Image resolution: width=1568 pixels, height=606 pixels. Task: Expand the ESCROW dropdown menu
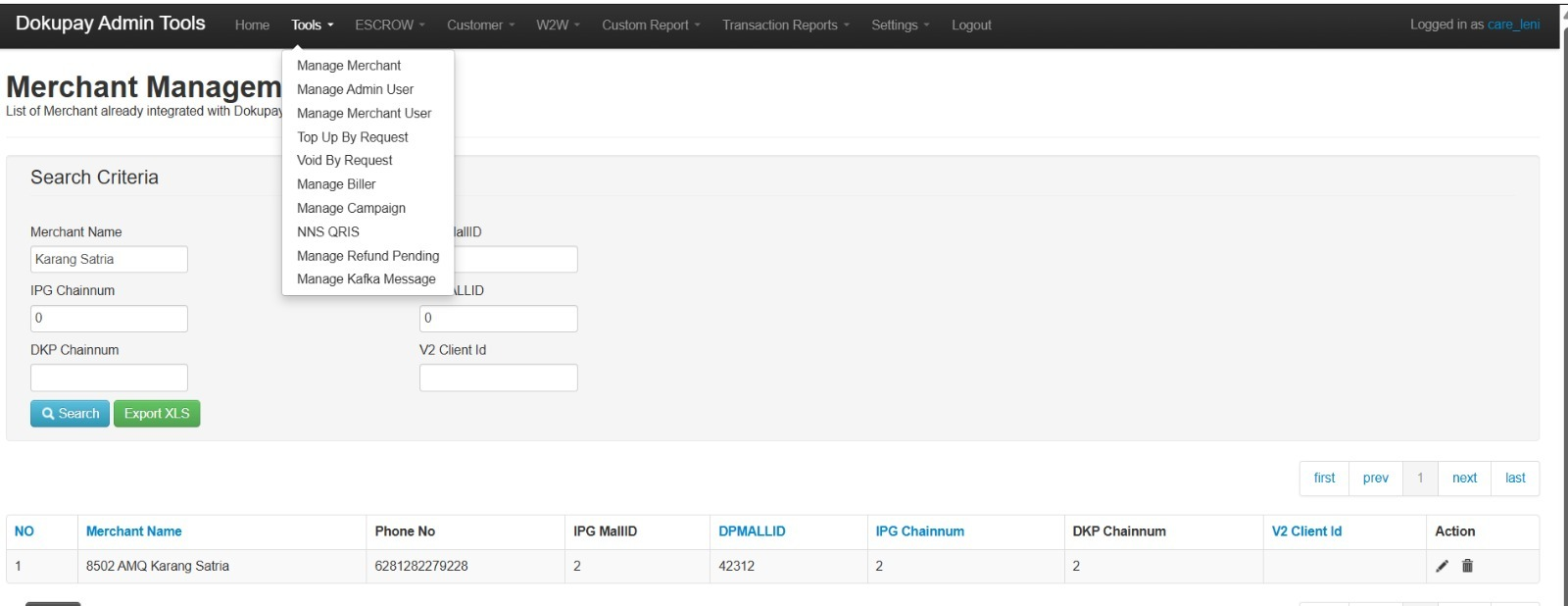click(390, 25)
